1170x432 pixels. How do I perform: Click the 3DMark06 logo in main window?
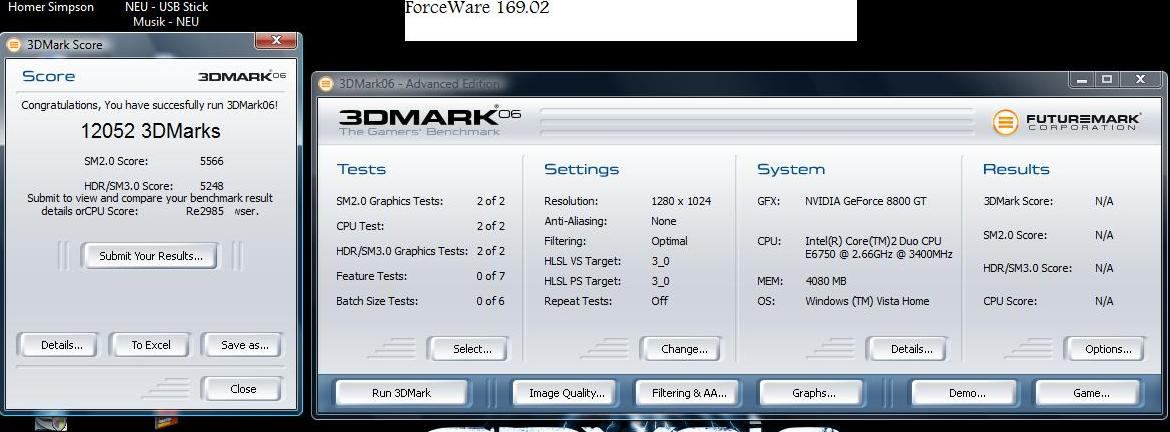point(429,122)
